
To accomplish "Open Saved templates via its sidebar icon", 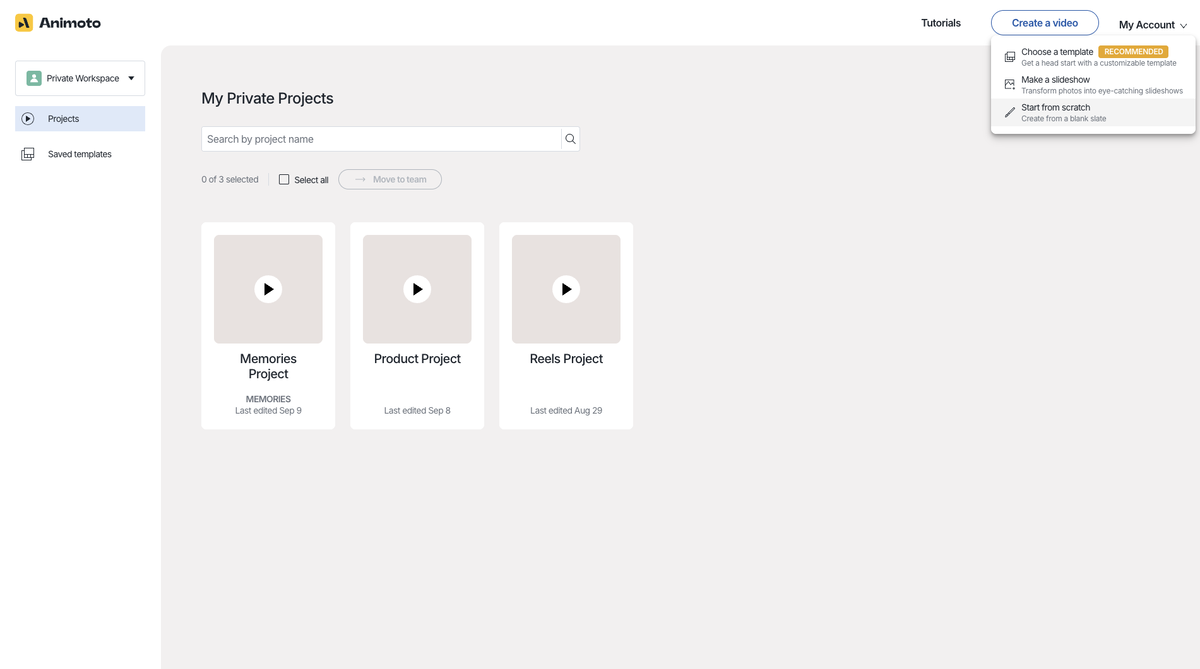I will (x=27, y=153).
